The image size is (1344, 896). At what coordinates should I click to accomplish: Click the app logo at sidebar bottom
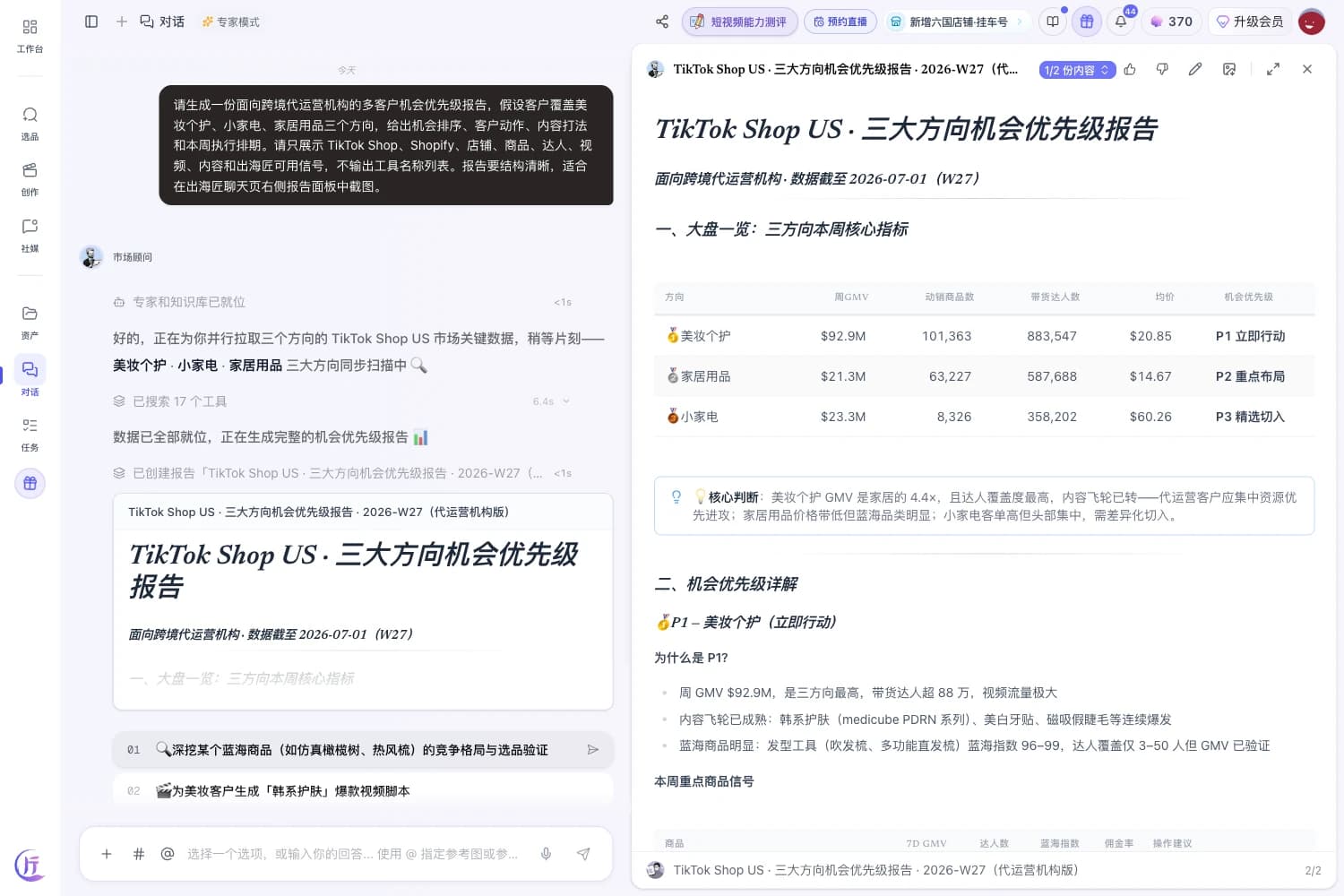(x=30, y=866)
